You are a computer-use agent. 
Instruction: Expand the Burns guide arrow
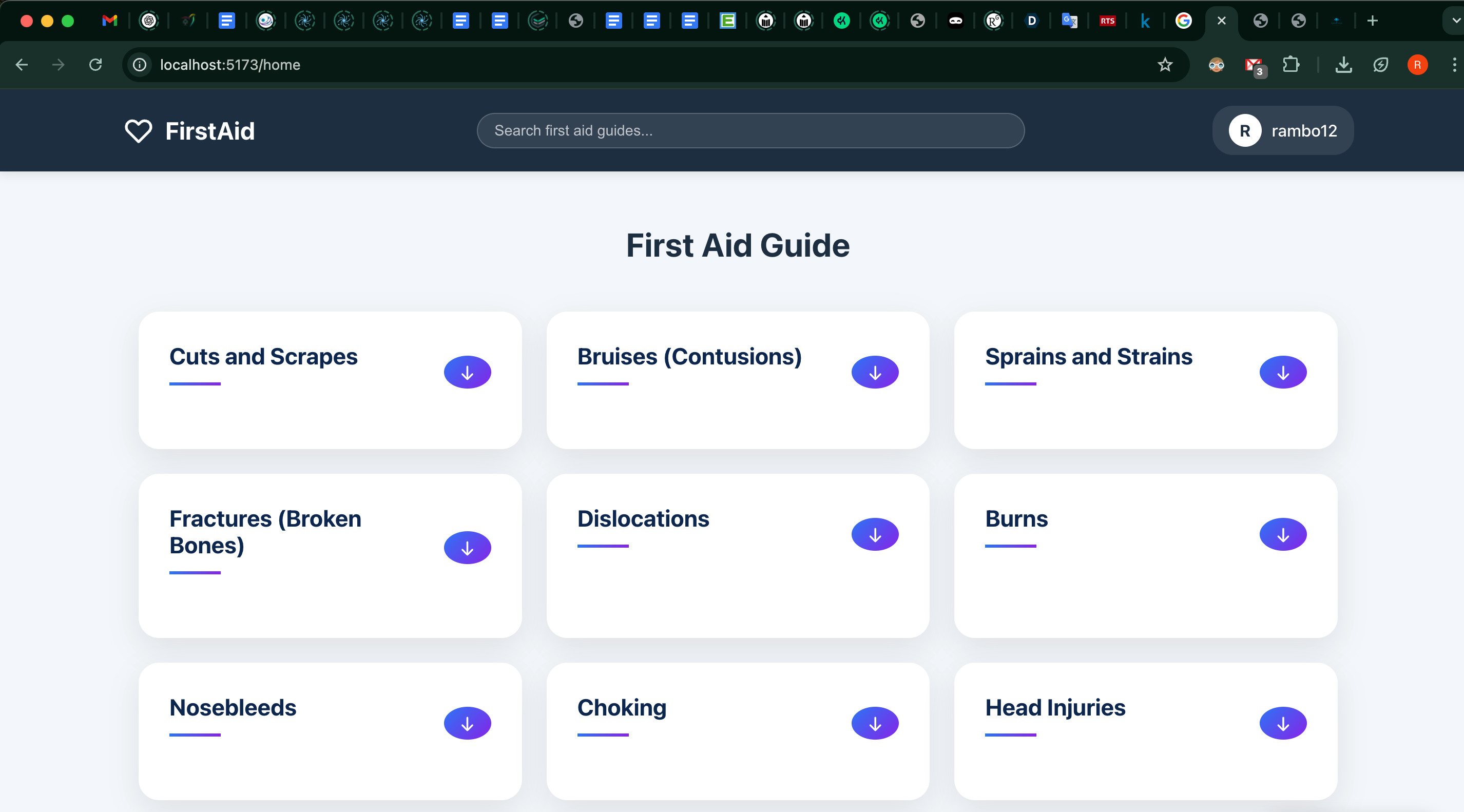coord(1283,534)
